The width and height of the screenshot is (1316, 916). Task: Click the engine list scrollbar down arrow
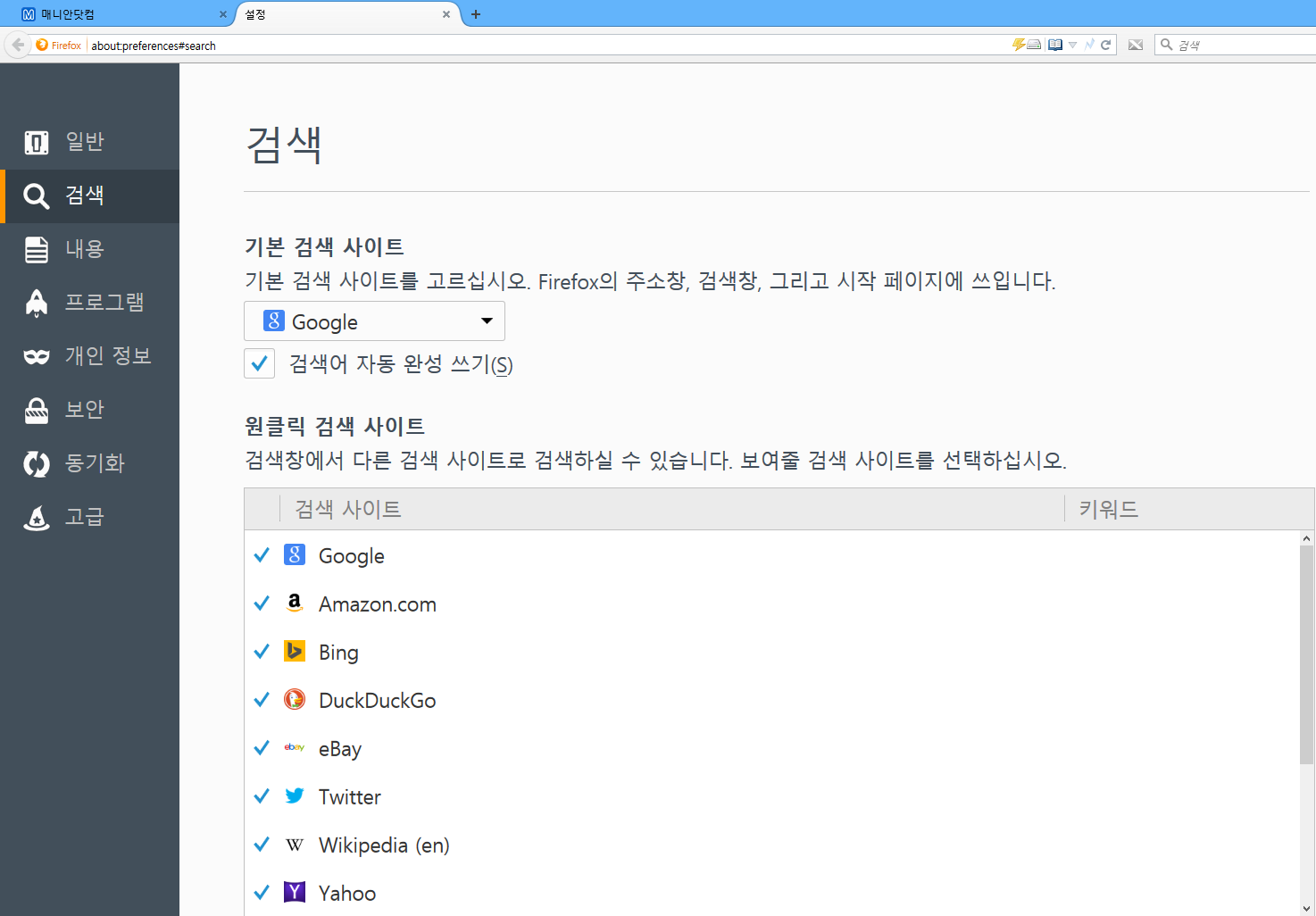pos(1306,909)
